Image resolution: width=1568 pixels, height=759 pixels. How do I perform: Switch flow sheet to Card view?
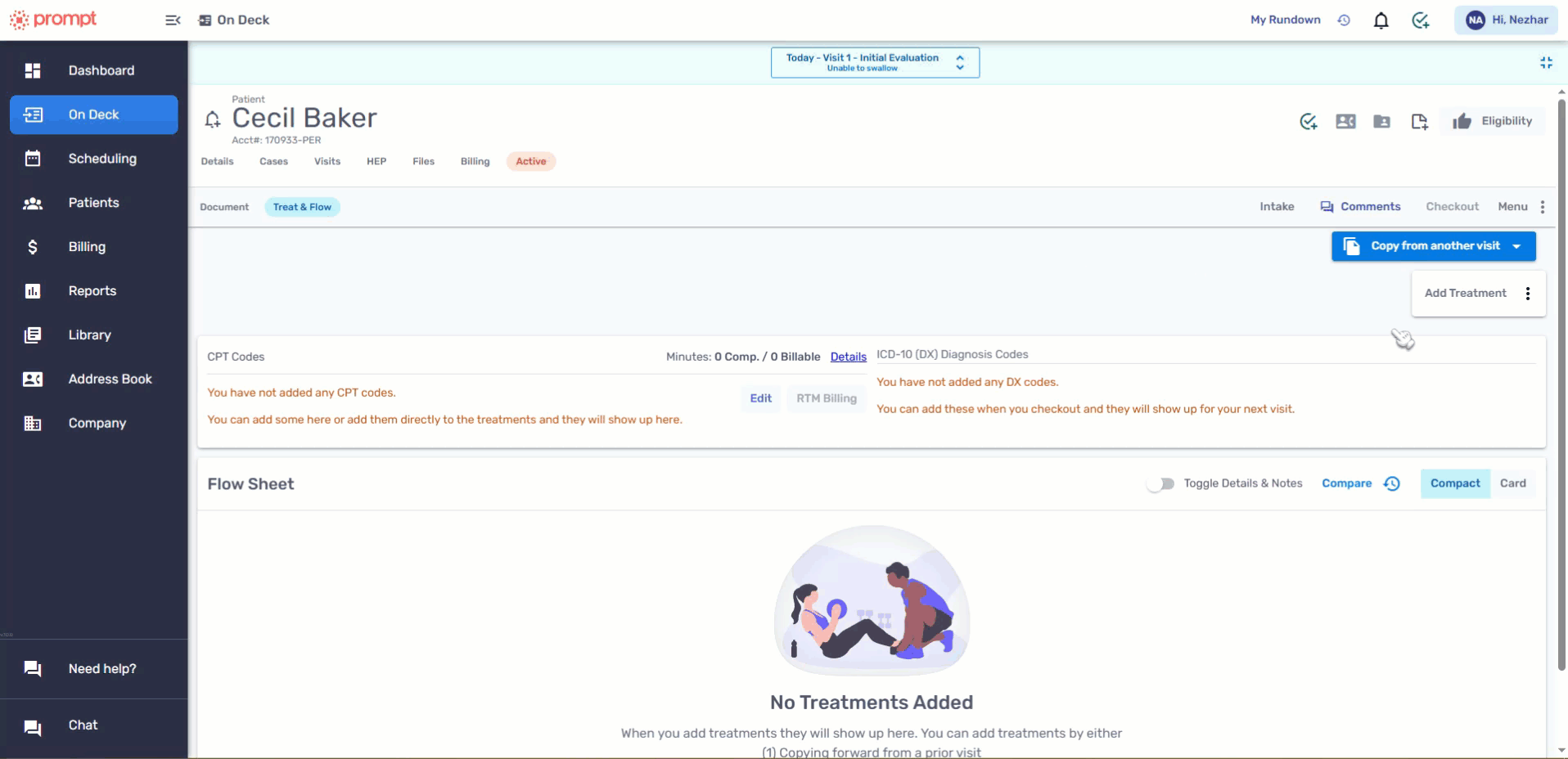point(1513,483)
